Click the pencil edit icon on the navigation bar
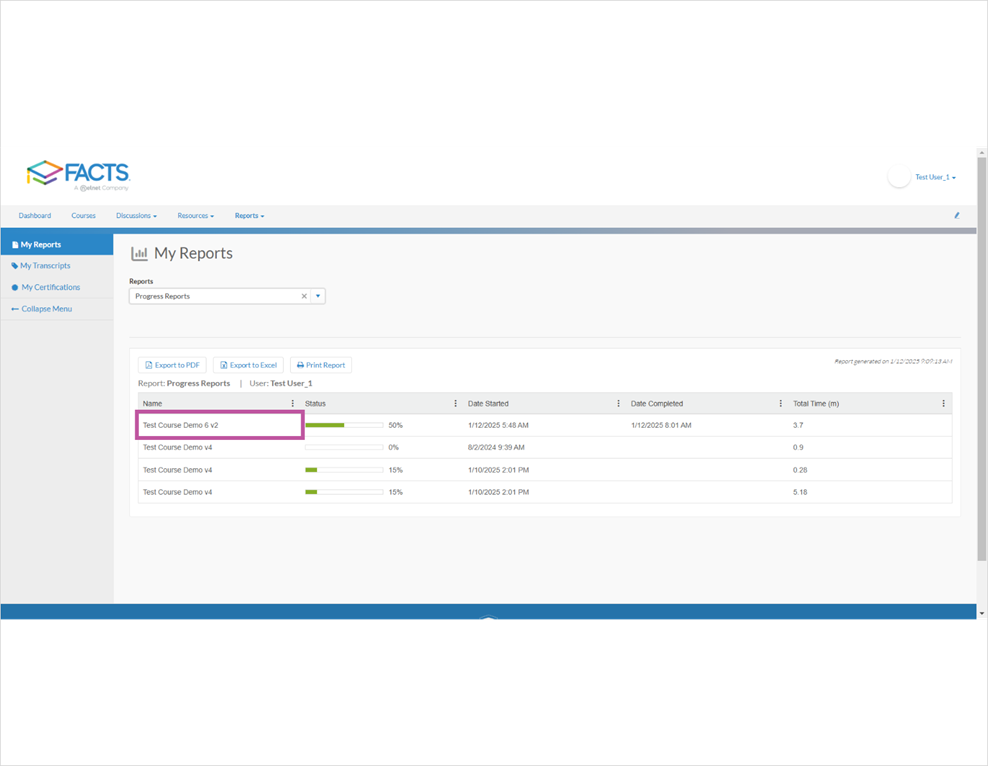This screenshot has width=988, height=766. coord(956,215)
